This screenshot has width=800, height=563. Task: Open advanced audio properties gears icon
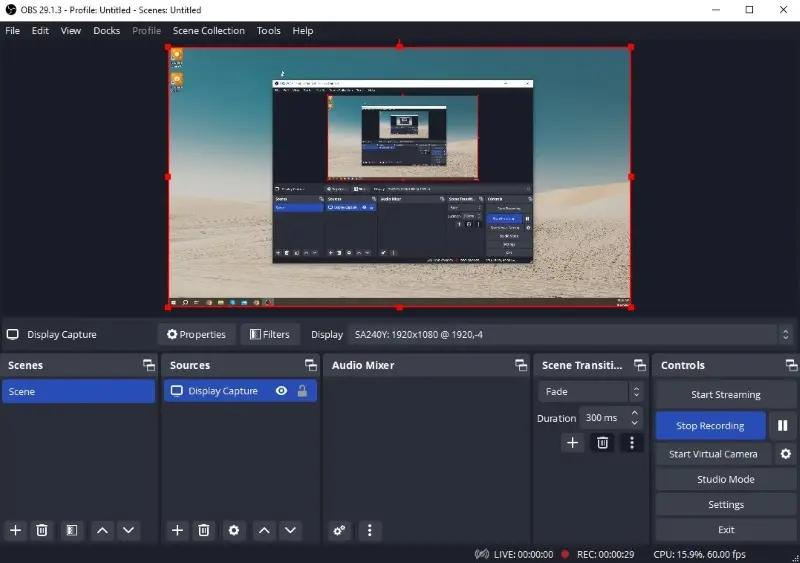[x=339, y=530]
